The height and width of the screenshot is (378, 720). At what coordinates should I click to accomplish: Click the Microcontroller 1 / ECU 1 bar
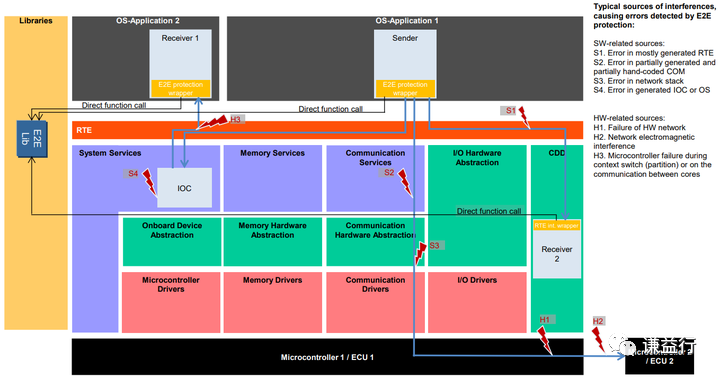(327, 357)
